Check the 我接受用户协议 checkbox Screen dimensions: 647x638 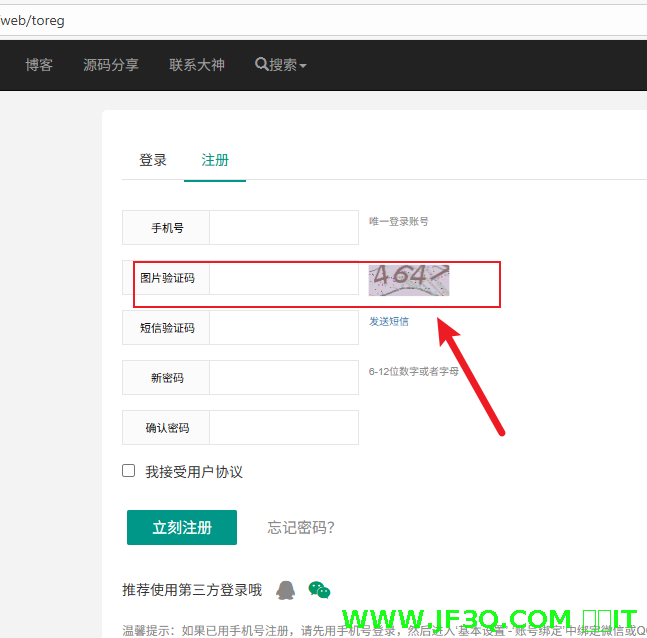click(128, 471)
